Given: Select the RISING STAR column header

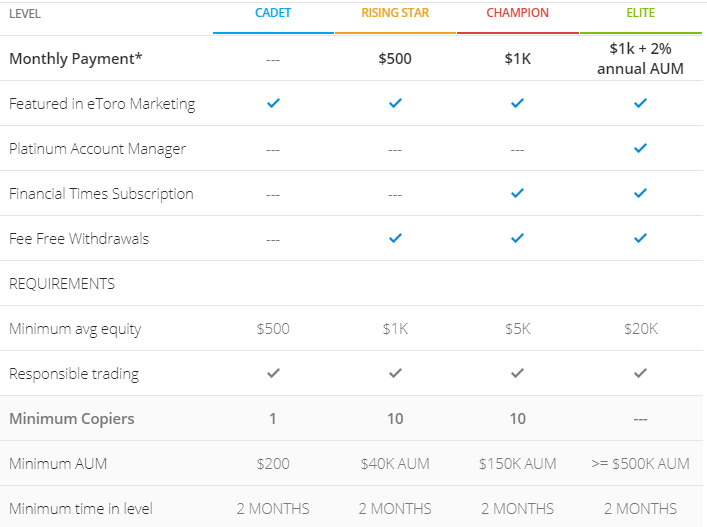Looking at the screenshot, I should (395, 14).
